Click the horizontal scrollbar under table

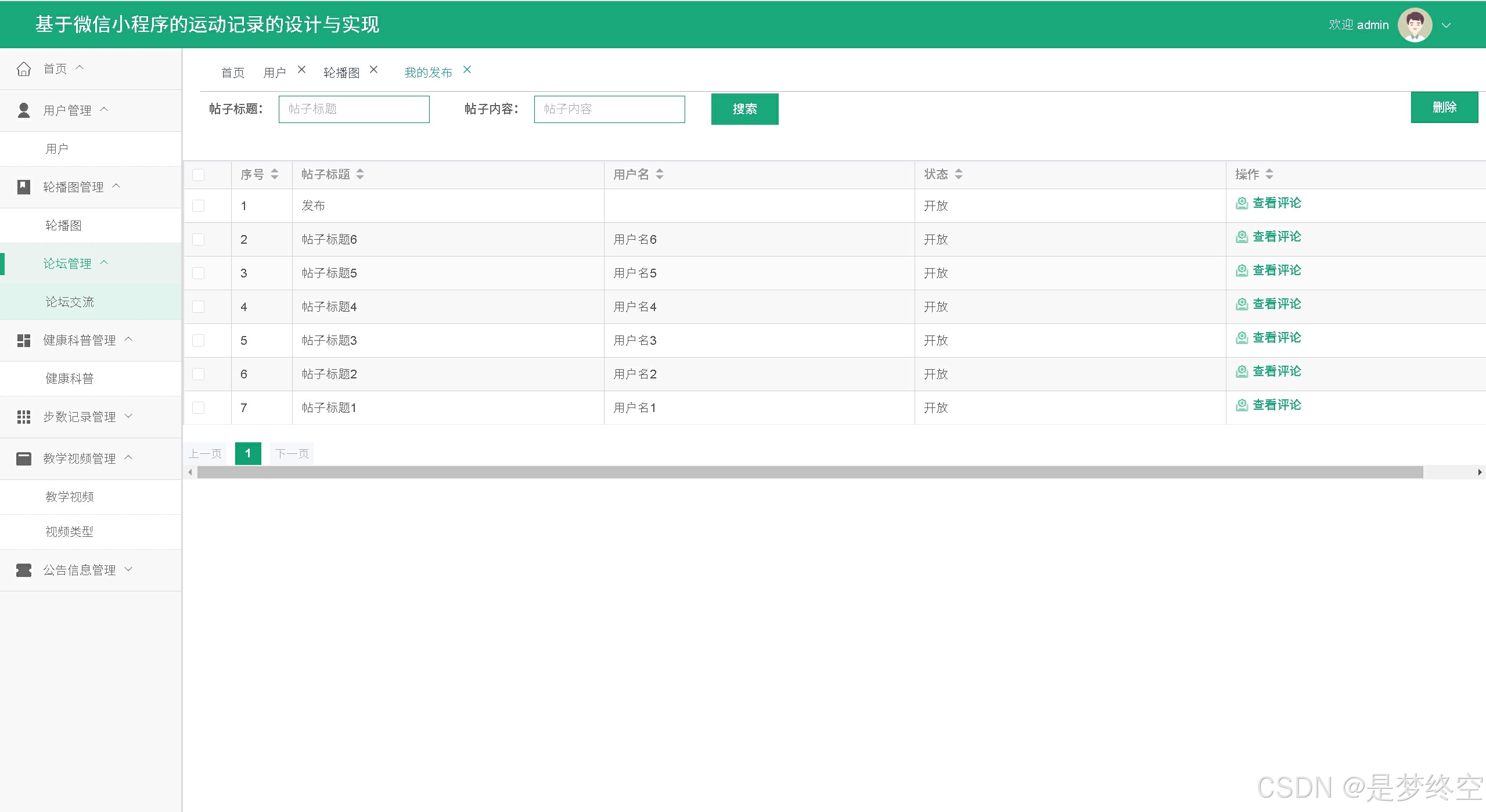809,472
